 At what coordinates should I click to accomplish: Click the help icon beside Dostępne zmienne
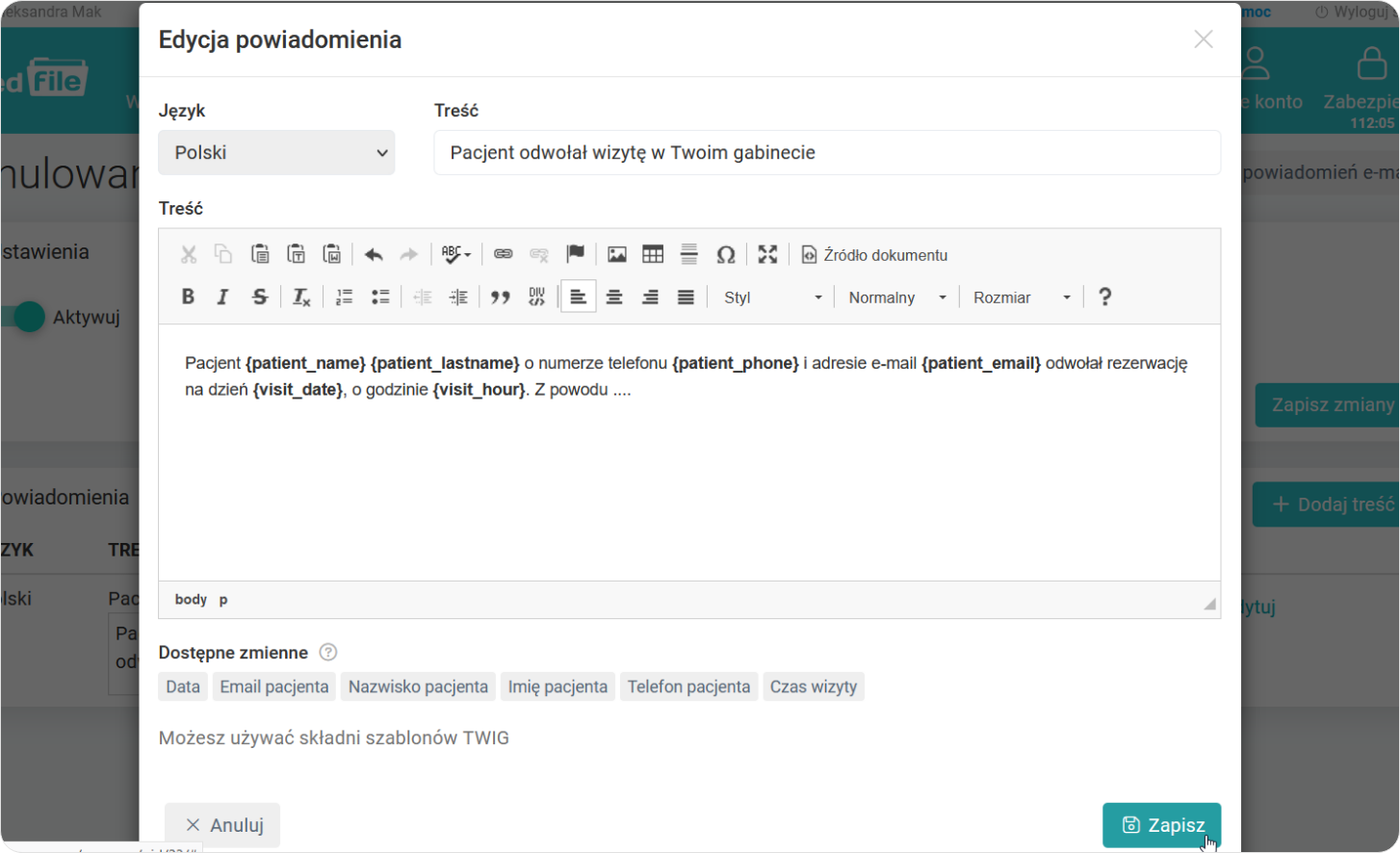(x=328, y=652)
